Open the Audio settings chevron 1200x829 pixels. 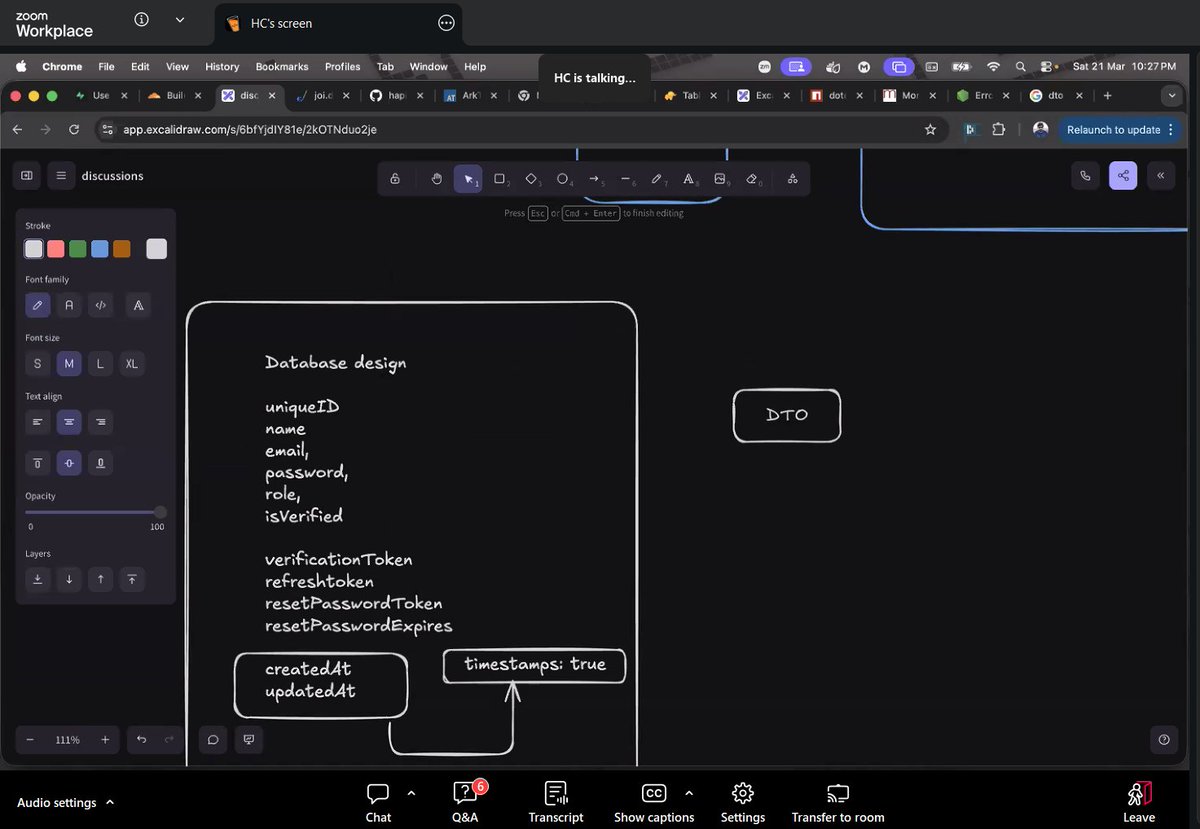coord(110,802)
